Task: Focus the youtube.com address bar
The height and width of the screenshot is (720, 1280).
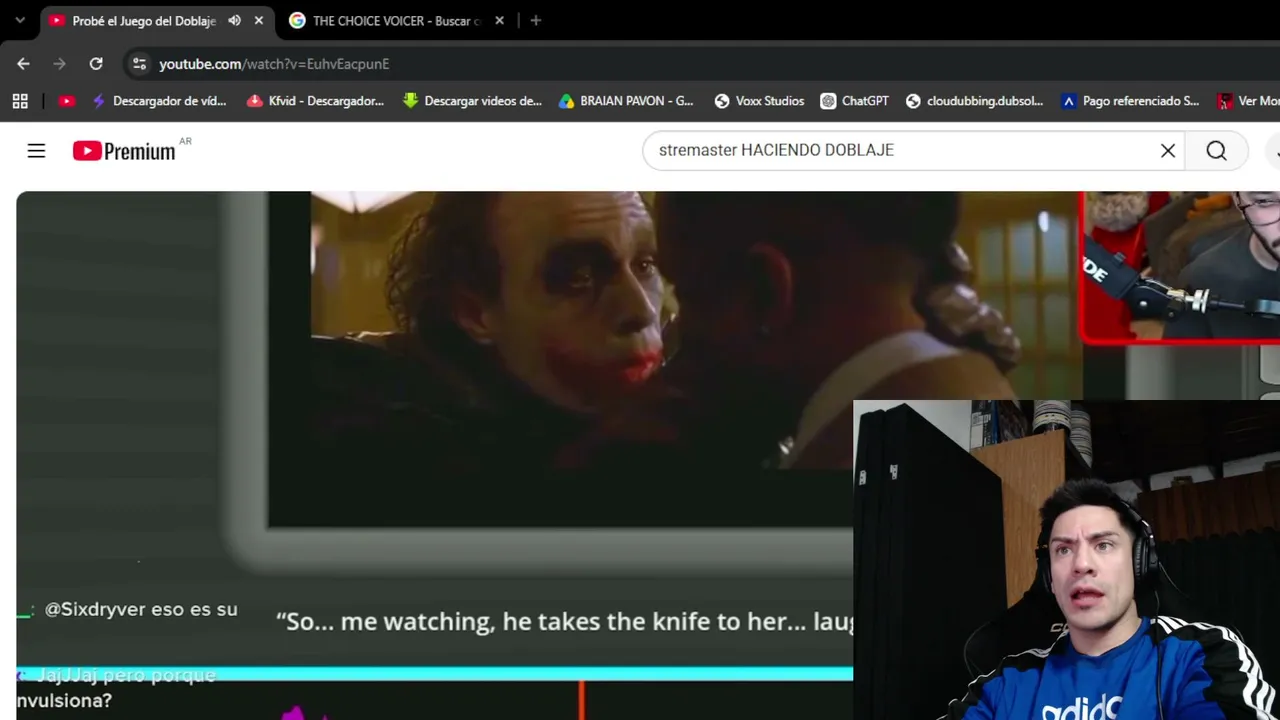Action: pyautogui.click(x=700, y=64)
